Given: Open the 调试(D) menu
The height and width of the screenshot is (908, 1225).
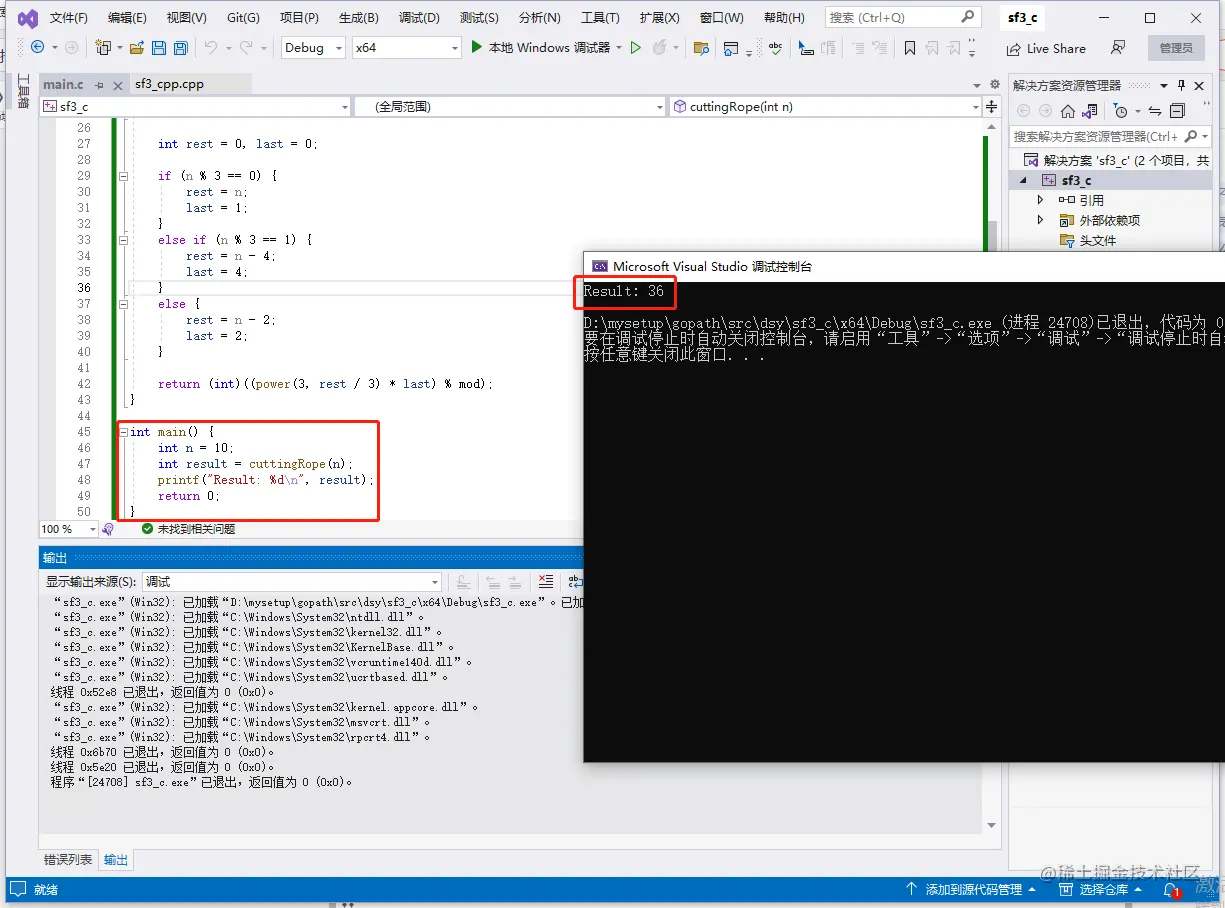Looking at the screenshot, I should pos(419,18).
